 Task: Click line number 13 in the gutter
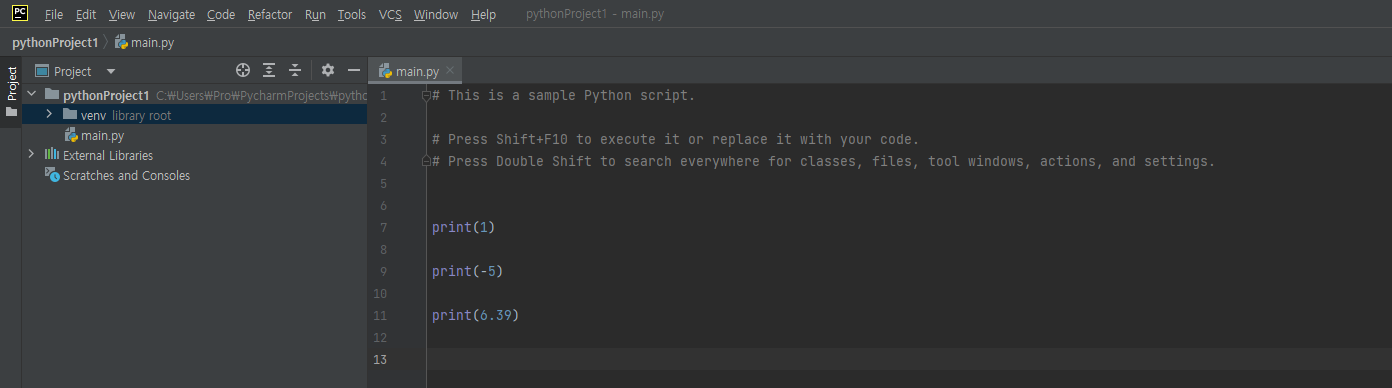pyautogui.click(x=379, y=359)
